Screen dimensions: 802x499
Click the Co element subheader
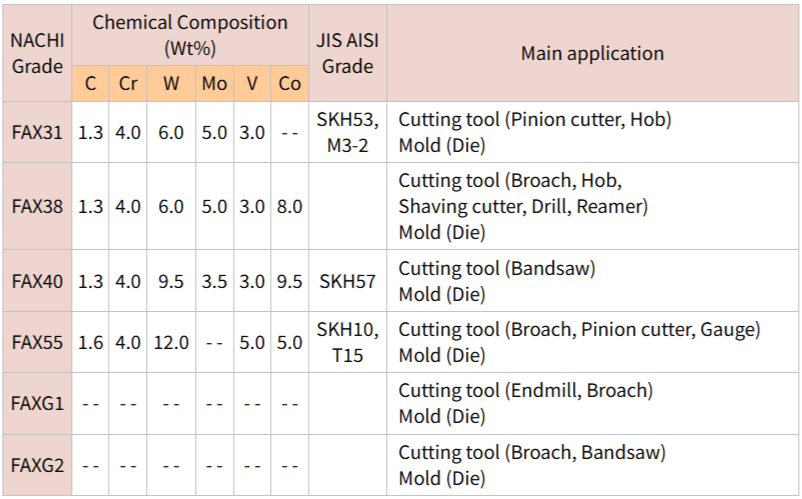point(290,84)
